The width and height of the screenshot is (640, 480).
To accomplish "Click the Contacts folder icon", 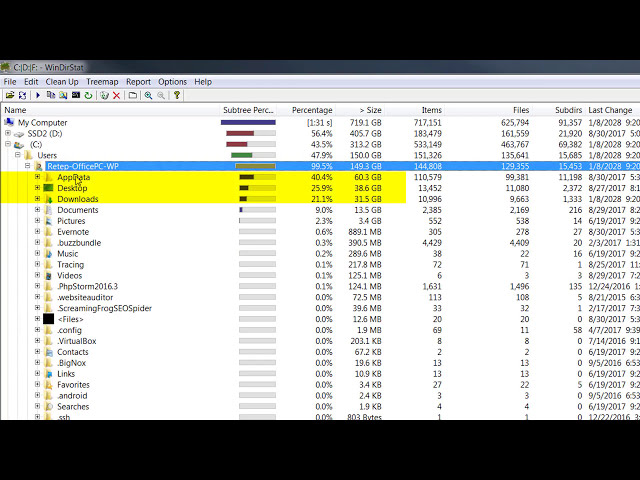I will click(49, 352).
